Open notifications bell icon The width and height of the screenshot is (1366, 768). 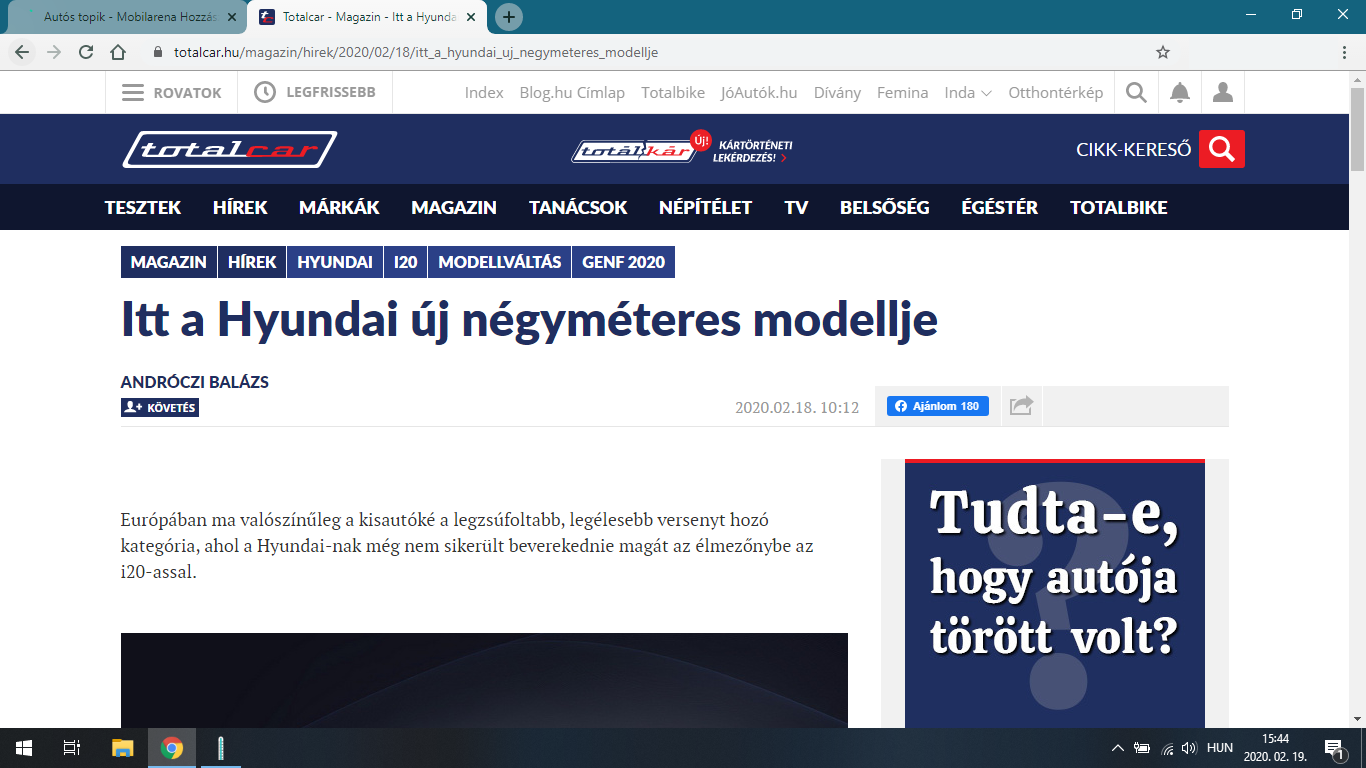tap(1180, 93)
